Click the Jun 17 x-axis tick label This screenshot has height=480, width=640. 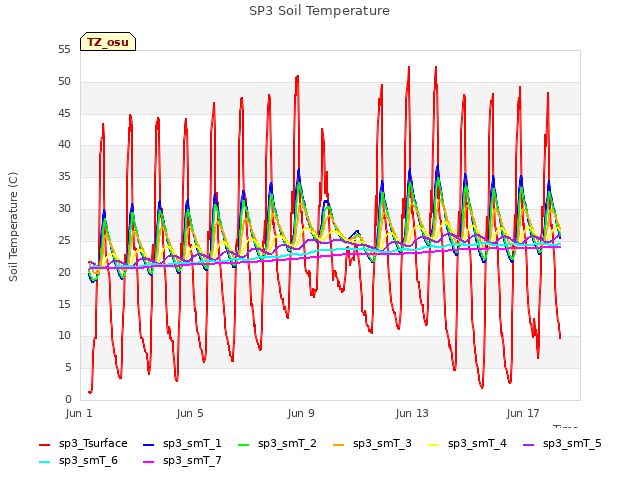523,413
